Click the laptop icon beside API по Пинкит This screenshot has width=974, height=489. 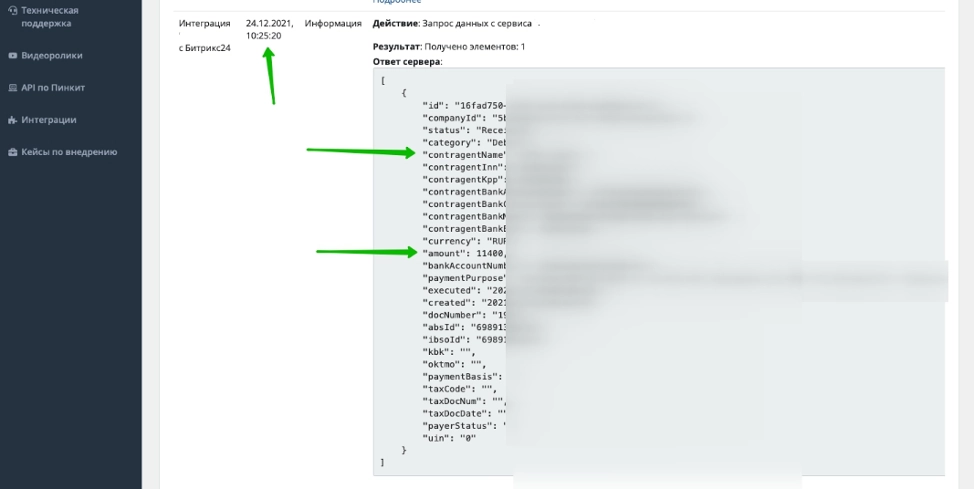click(x=12, y=88)
